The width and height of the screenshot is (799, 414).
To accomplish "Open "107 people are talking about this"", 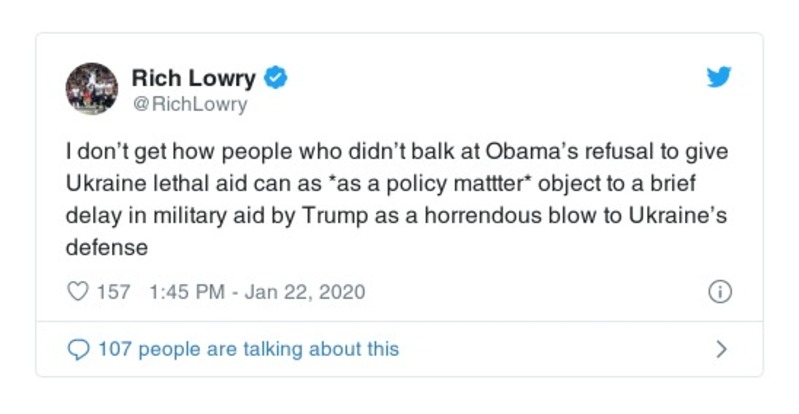I will [x=247, y=349].
